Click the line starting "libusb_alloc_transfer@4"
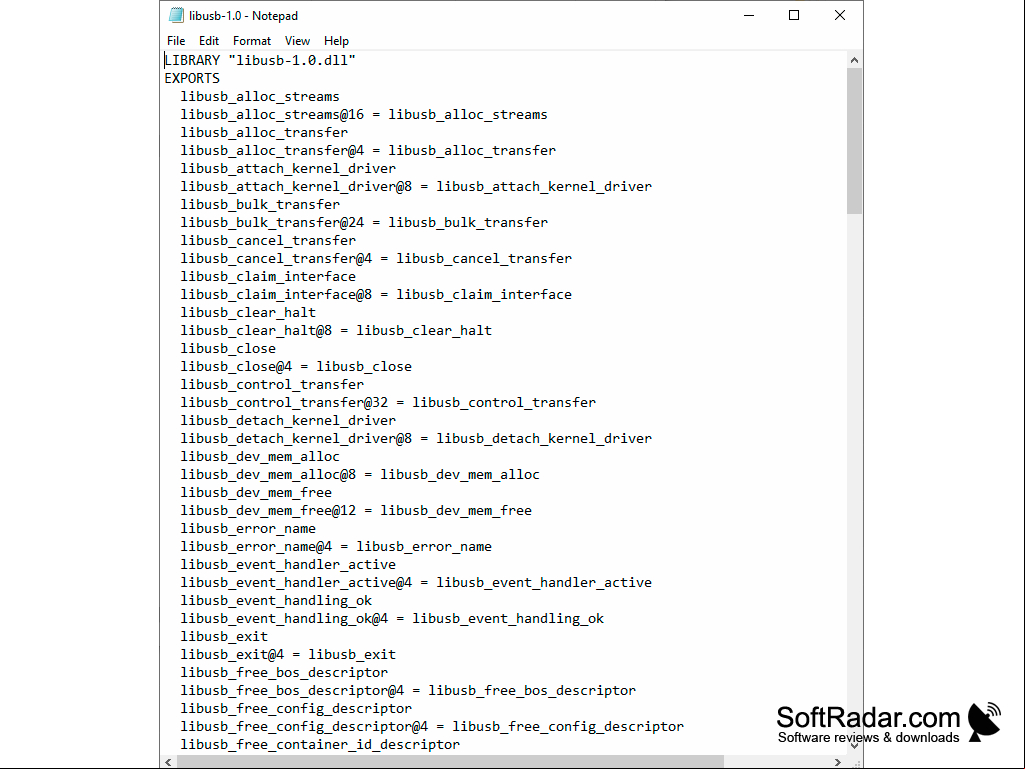 click(x=368, y=150)
